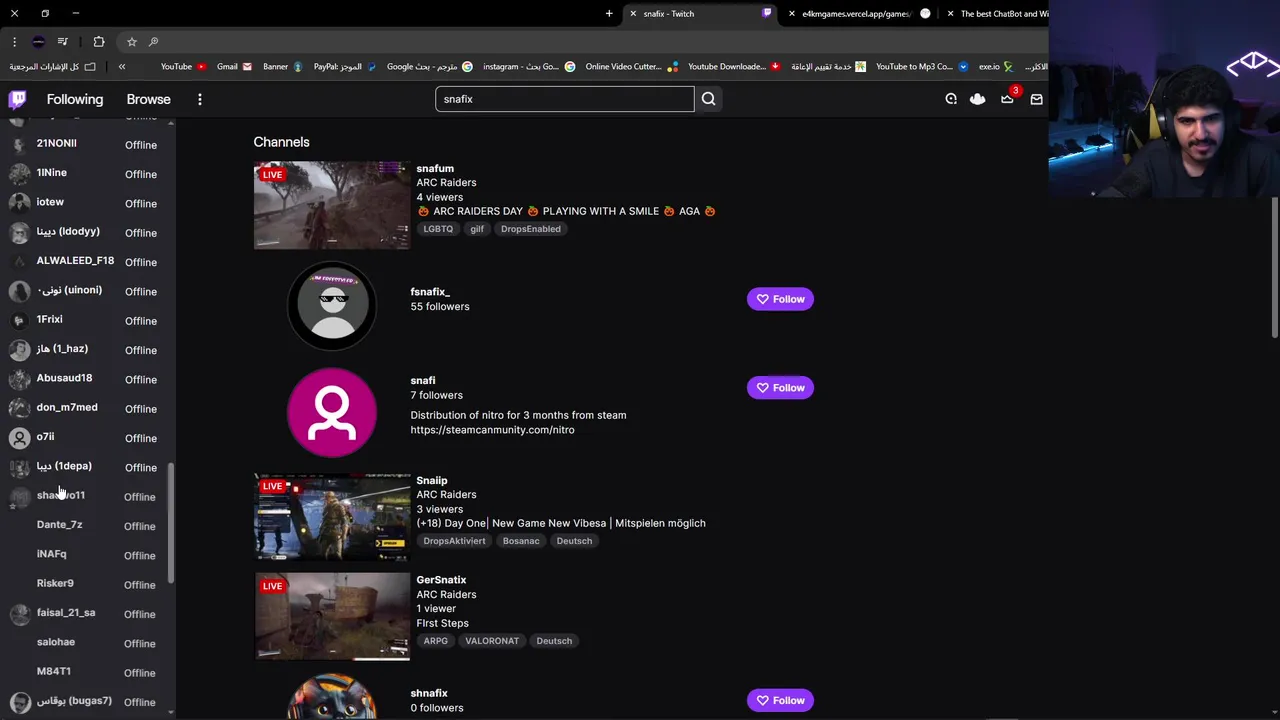The height and width of the screenshot is (720, 1280).
Task: Open steamcanmunity.com/nitro link text
Action: coord(492,430)
